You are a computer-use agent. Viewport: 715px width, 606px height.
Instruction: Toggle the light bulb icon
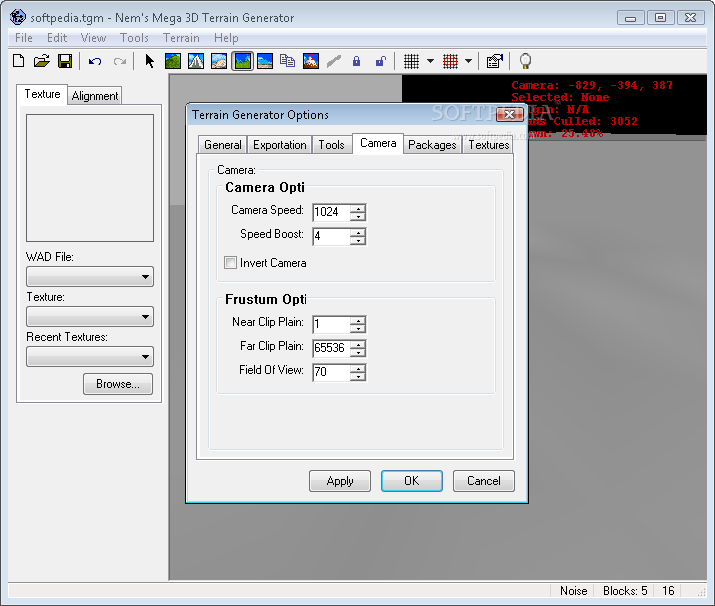(525, 61)
